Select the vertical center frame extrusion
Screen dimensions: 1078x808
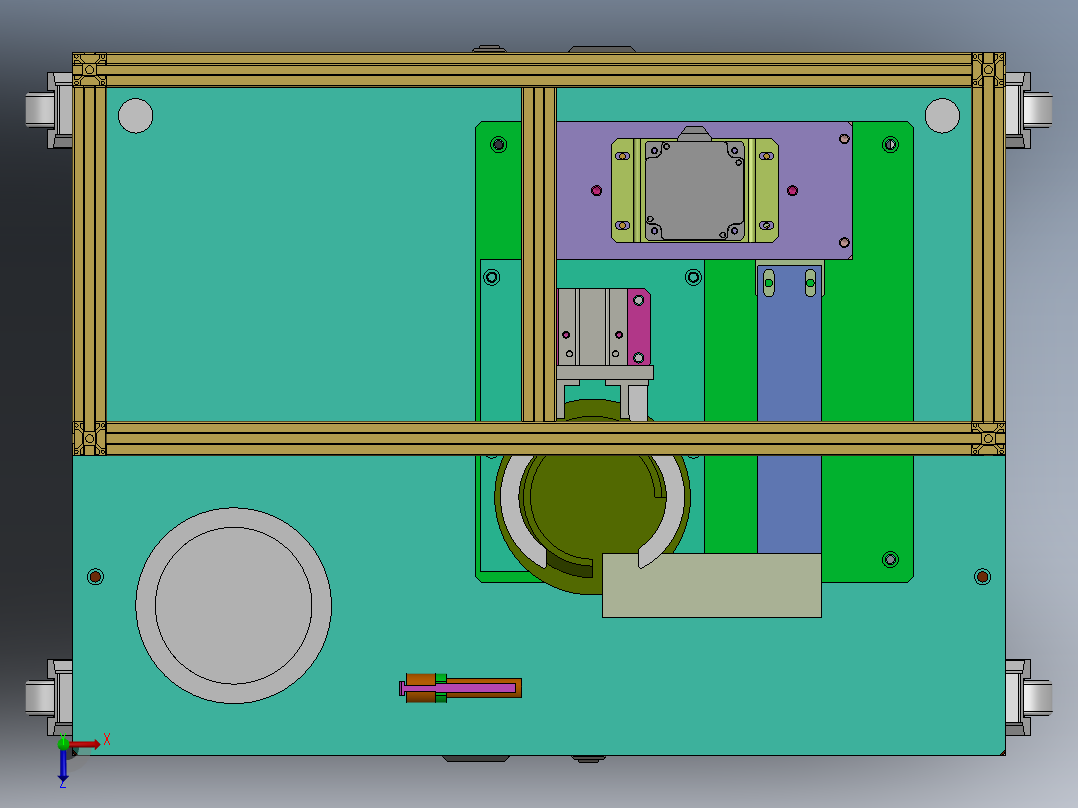[x=539, y=254]
